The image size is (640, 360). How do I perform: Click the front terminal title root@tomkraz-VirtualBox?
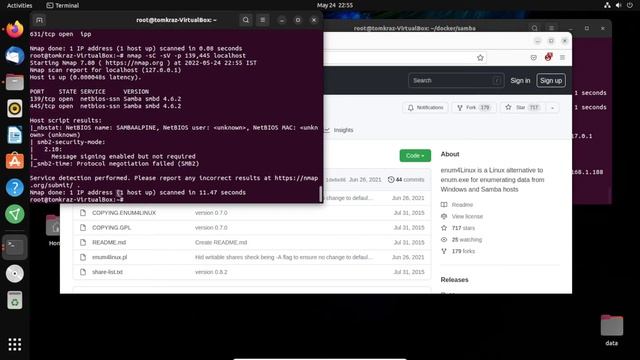[x=176, y=20]
